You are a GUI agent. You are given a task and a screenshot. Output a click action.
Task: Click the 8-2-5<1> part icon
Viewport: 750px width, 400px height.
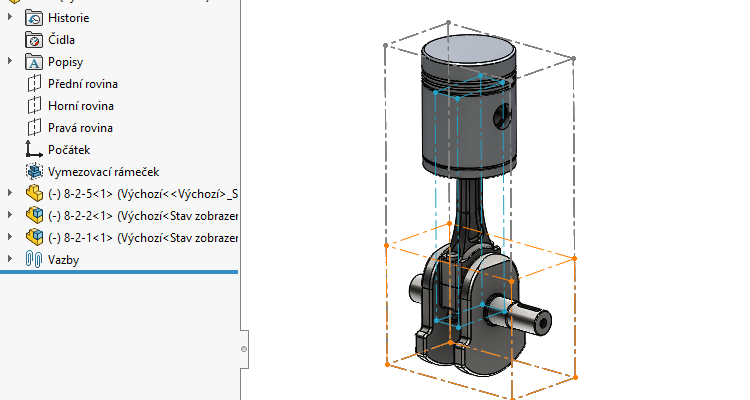coord(34,194)
